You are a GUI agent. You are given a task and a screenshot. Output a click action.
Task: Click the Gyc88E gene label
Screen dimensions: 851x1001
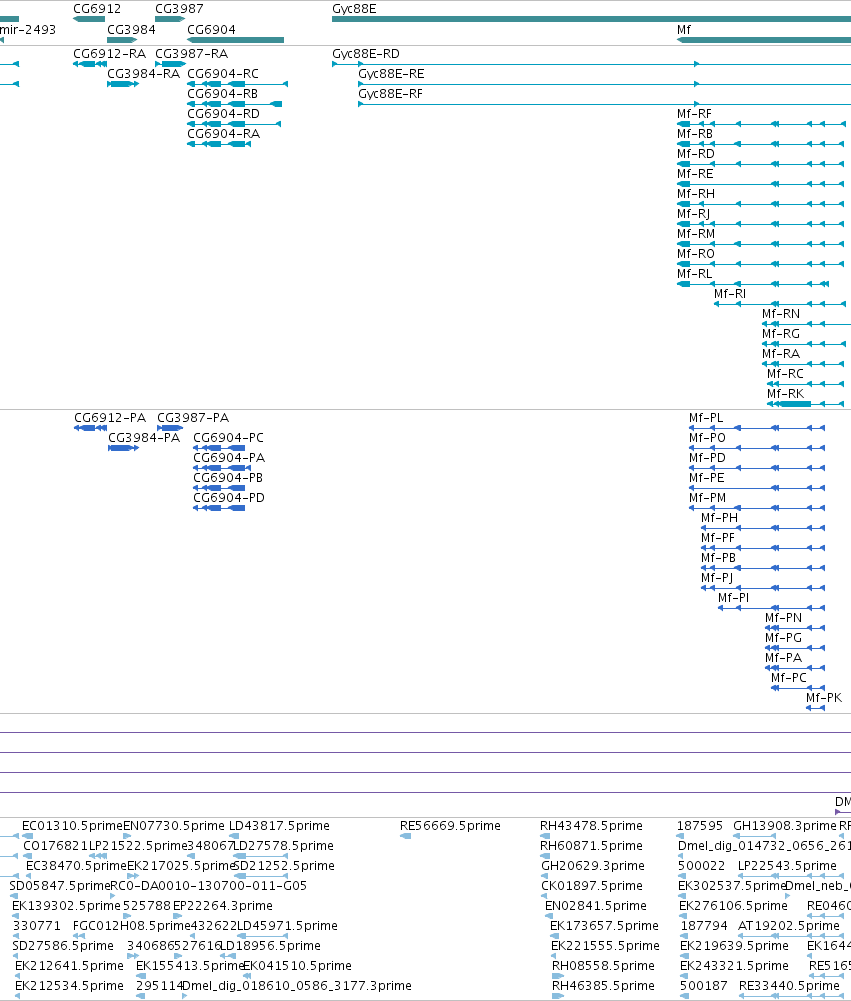(x=354, y=9)
